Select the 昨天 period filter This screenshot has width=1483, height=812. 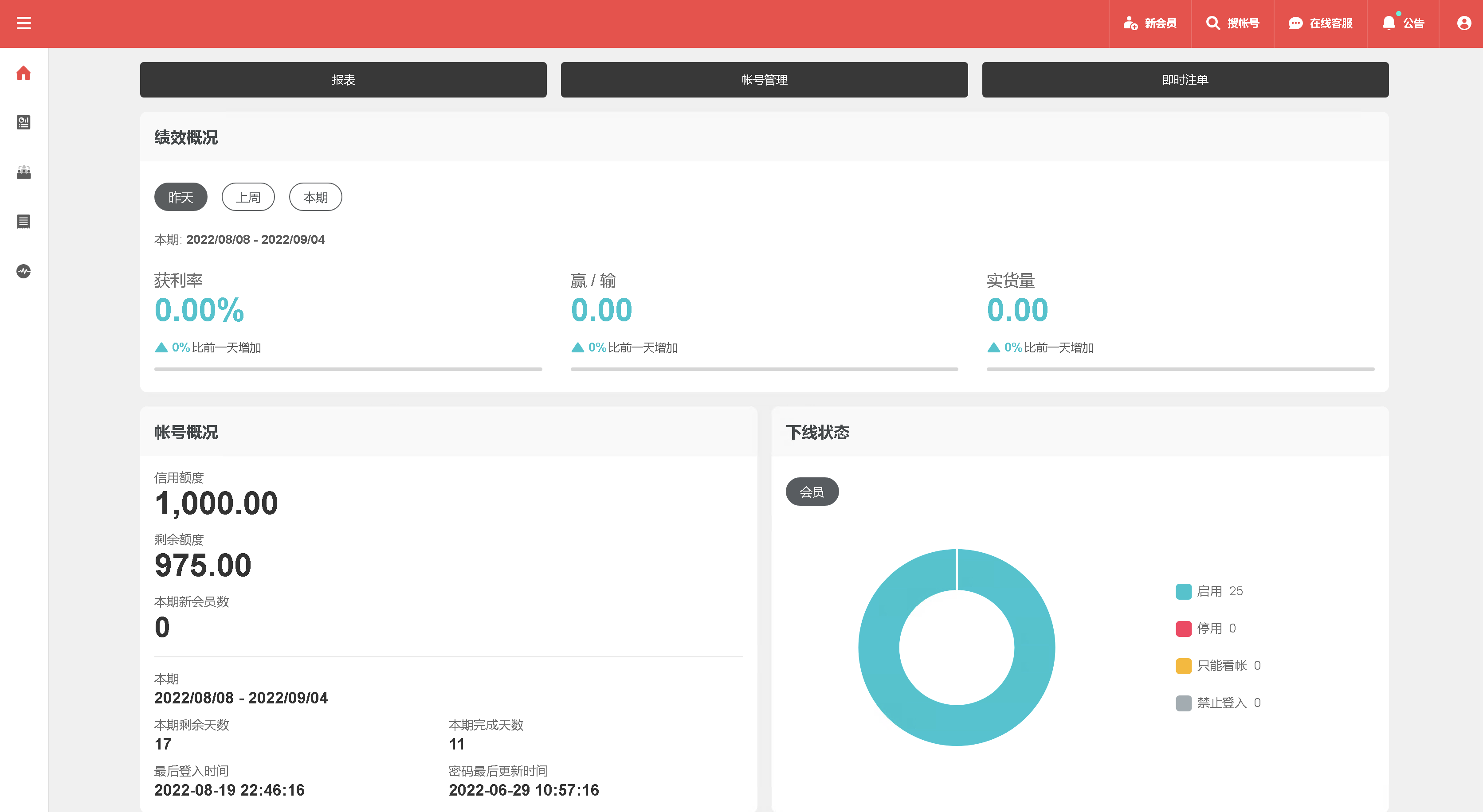[181, 197]
